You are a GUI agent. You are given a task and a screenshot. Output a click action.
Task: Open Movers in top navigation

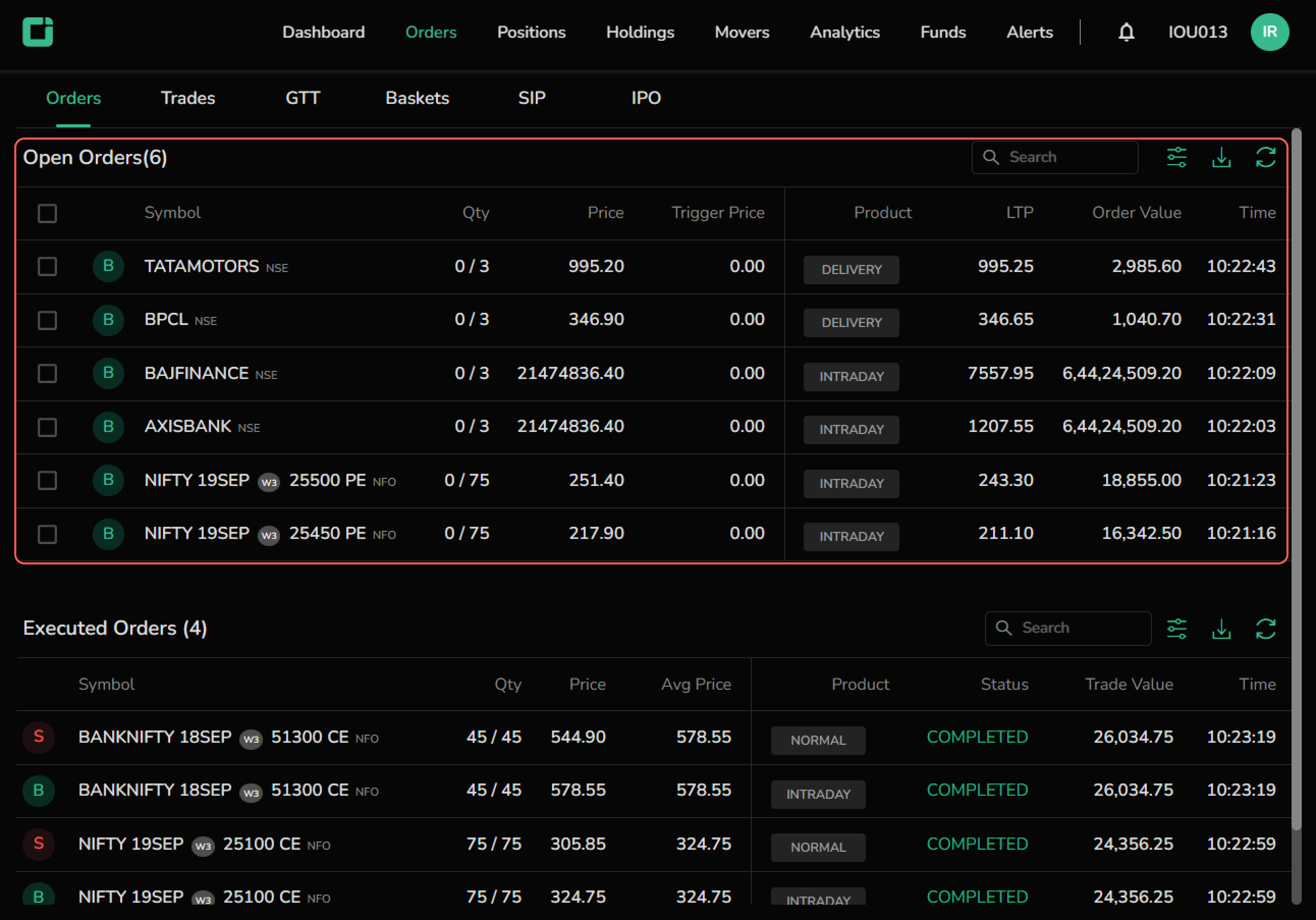[742, 32]
